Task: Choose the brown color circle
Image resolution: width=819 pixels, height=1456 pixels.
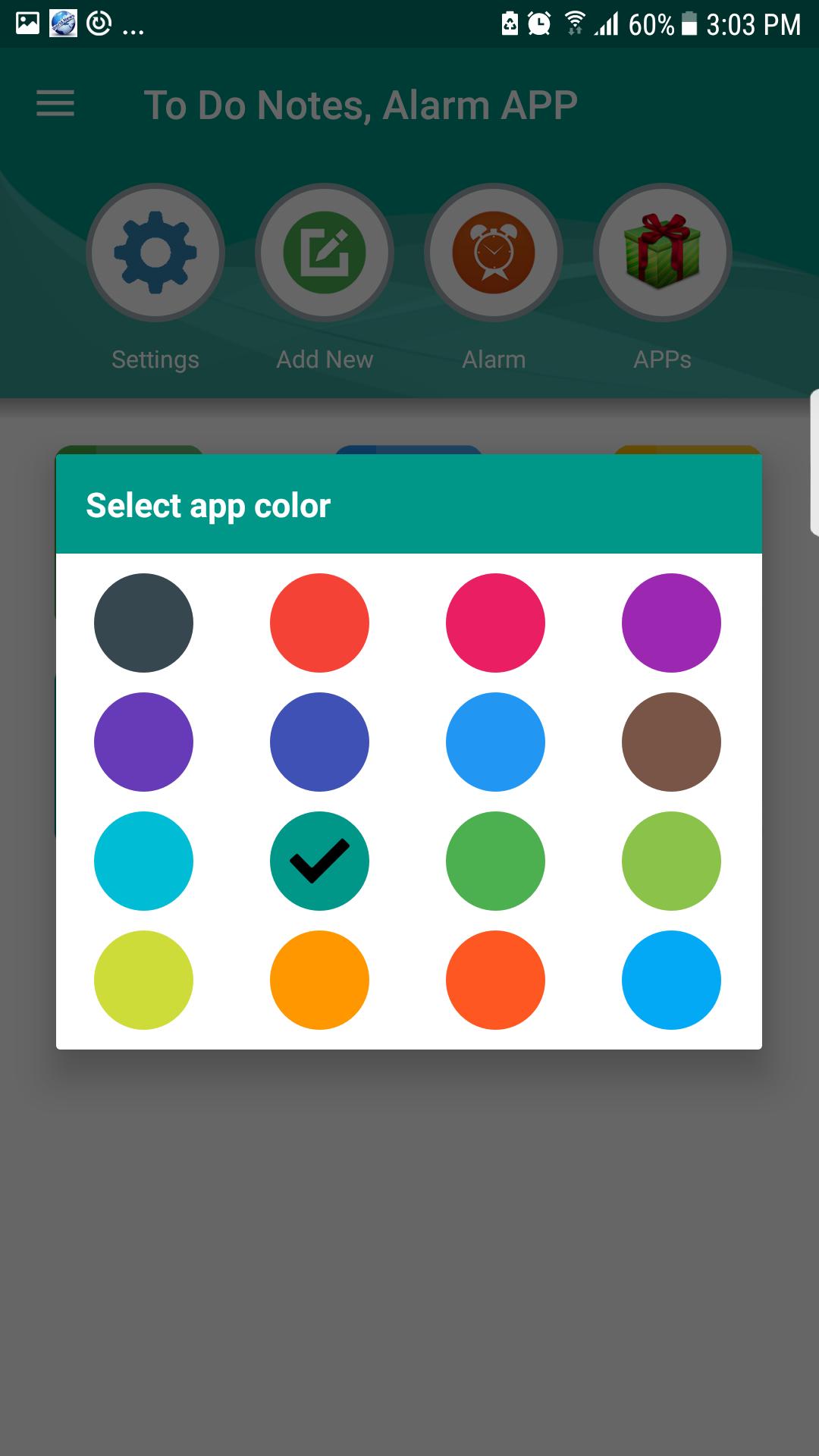Action: click(x=671, y=742)
